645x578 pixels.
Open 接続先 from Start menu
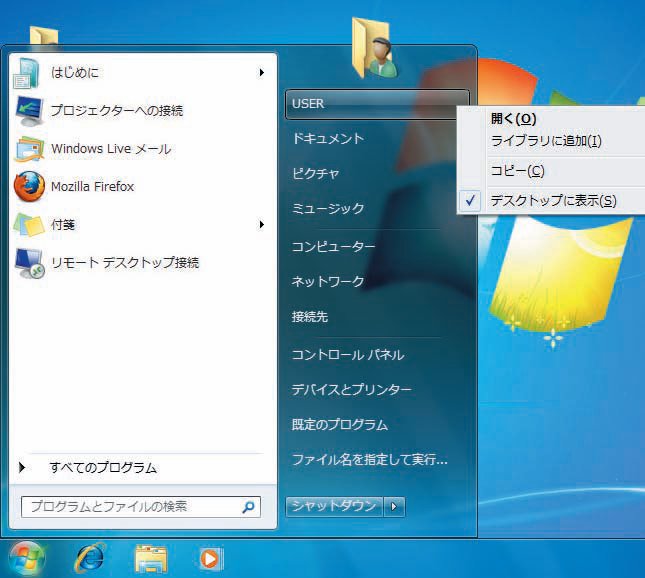(310, 316)
